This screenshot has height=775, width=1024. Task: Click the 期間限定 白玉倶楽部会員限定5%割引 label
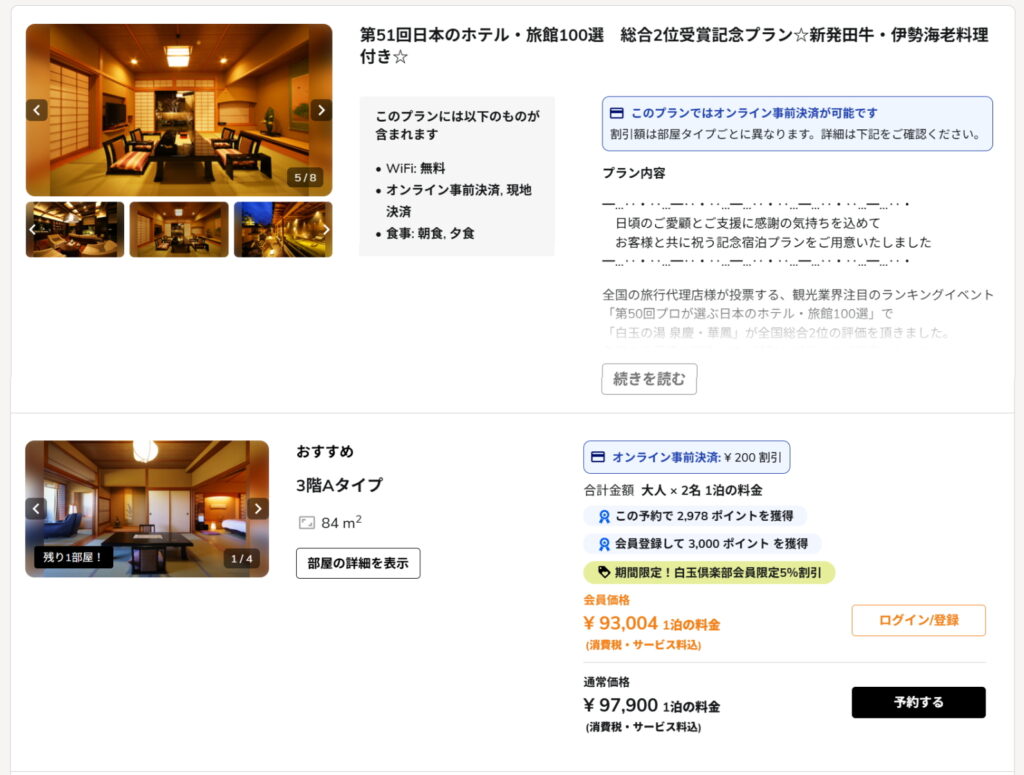(709, 572)
